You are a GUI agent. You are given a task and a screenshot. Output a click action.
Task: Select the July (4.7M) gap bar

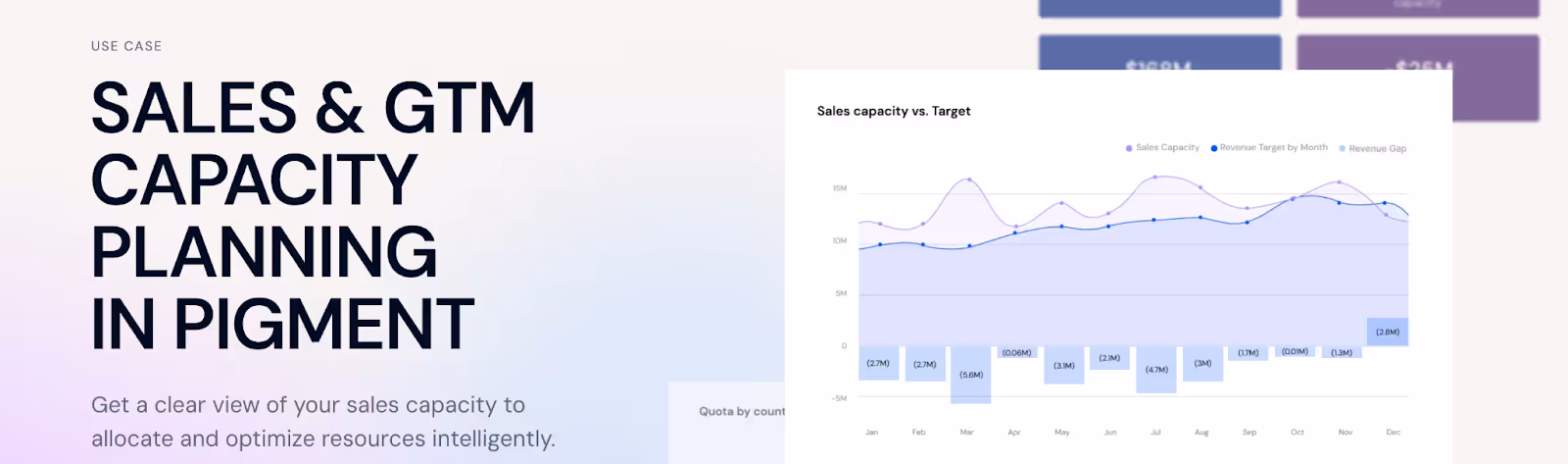1156,370
